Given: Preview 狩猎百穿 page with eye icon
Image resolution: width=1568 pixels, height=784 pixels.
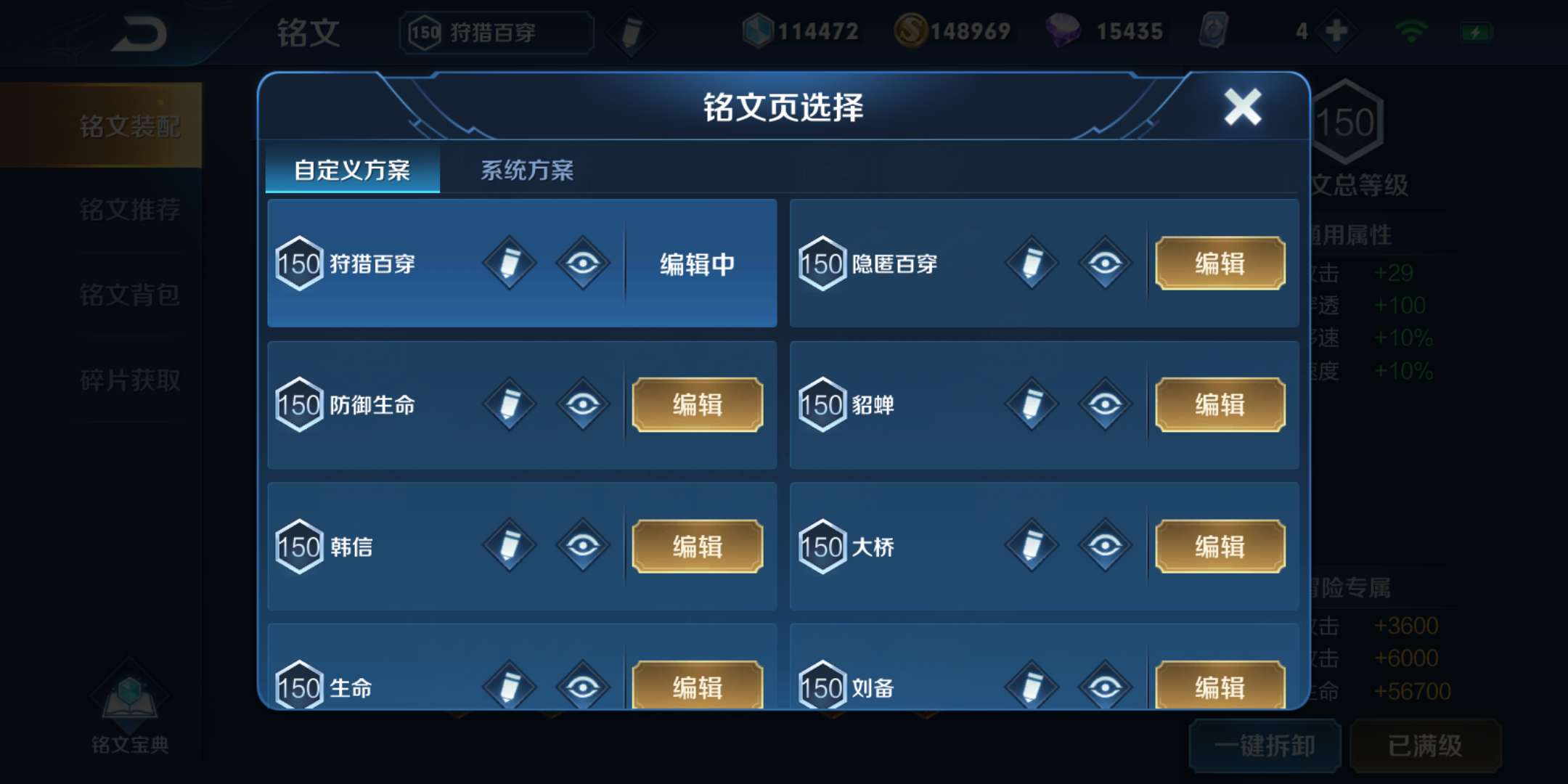Looking at the screenshot, I should pyautogui.click(x=583, y=263).
